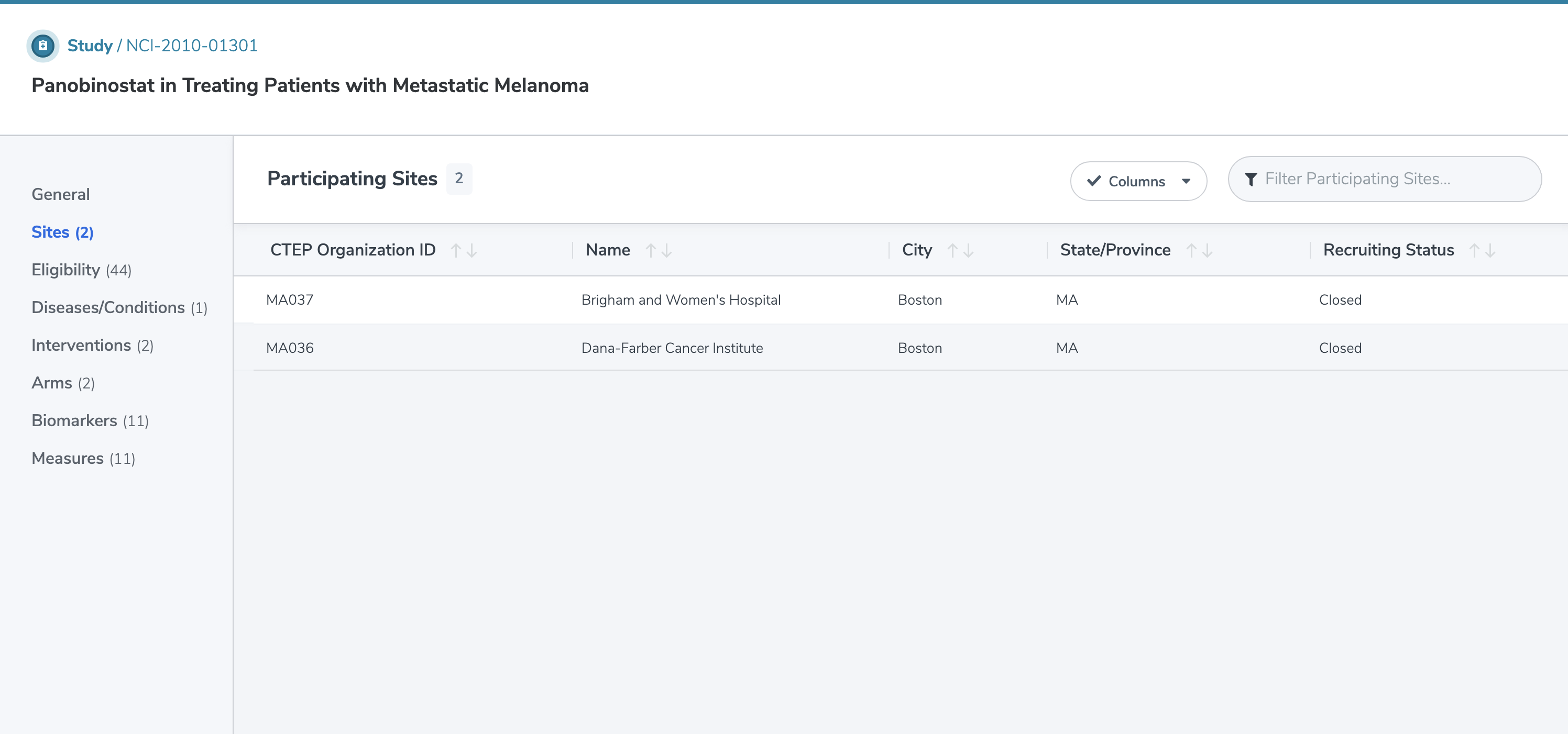The width and height of the screenshot is (1568, 734).
Task: Click the filter funnel icon
Action: pos(1250,179)
